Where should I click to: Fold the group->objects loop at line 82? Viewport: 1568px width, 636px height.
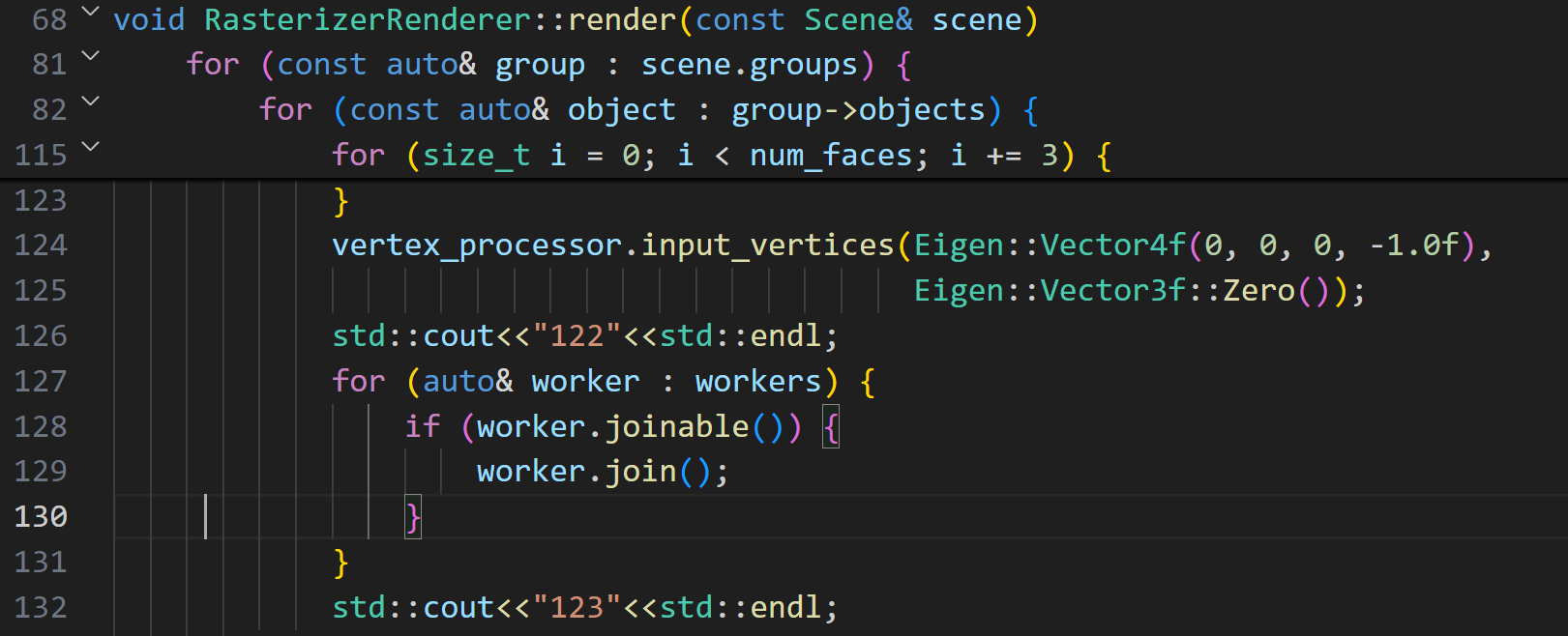tap(90, 101)
